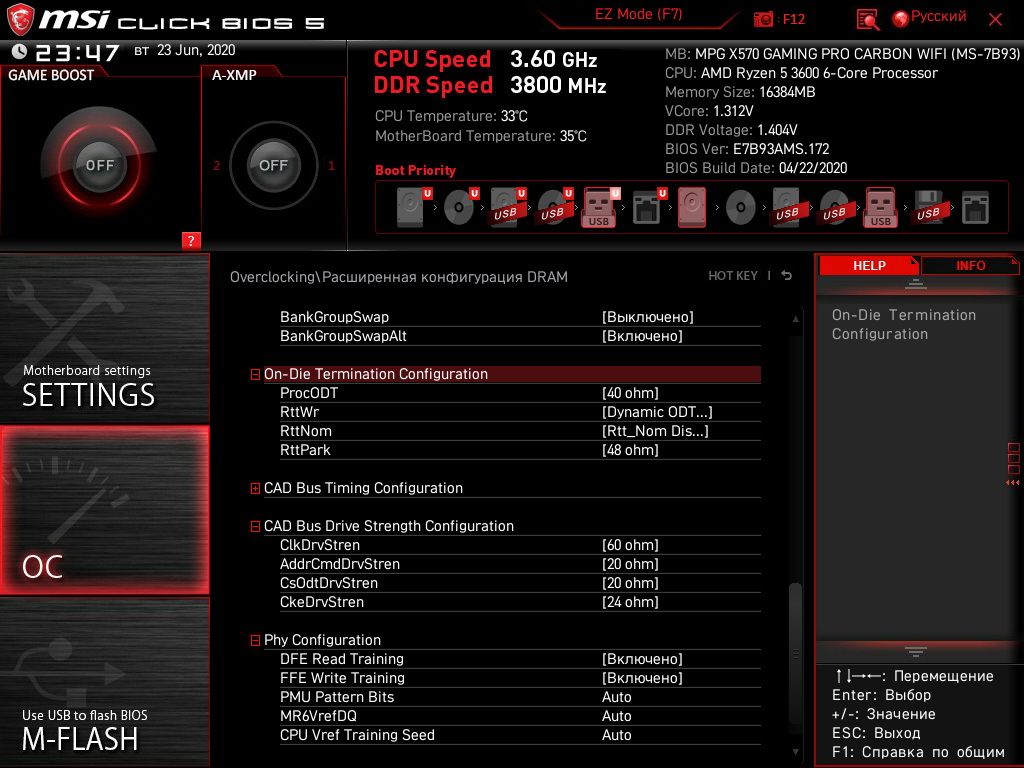Open RttPark [48 ohm] value list
Screen dimensions: 1024x768
coord(630,450)
